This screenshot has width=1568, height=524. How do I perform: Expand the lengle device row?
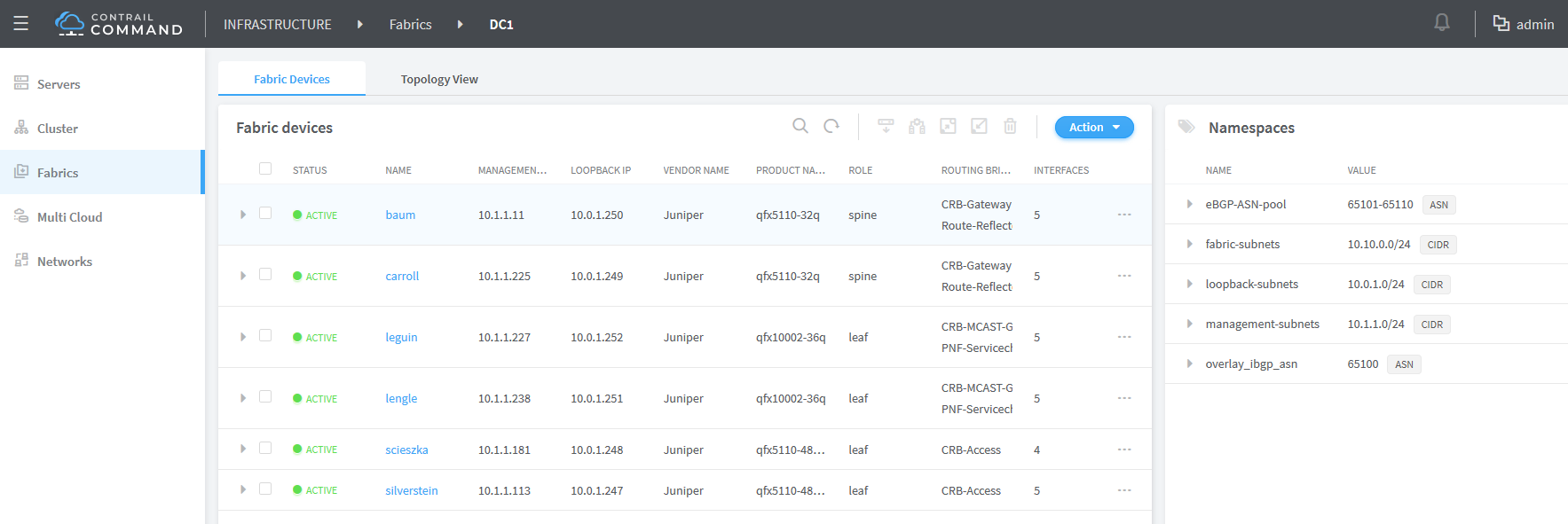point(242,398)
